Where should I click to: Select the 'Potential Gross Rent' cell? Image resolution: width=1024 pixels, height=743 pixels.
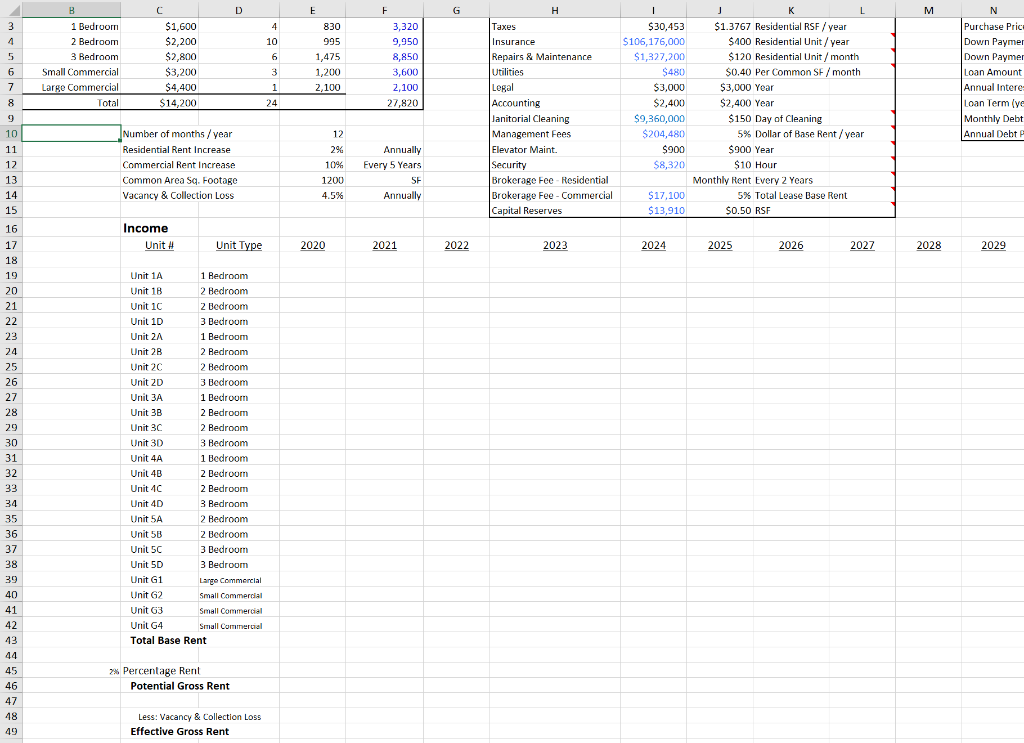180,686
